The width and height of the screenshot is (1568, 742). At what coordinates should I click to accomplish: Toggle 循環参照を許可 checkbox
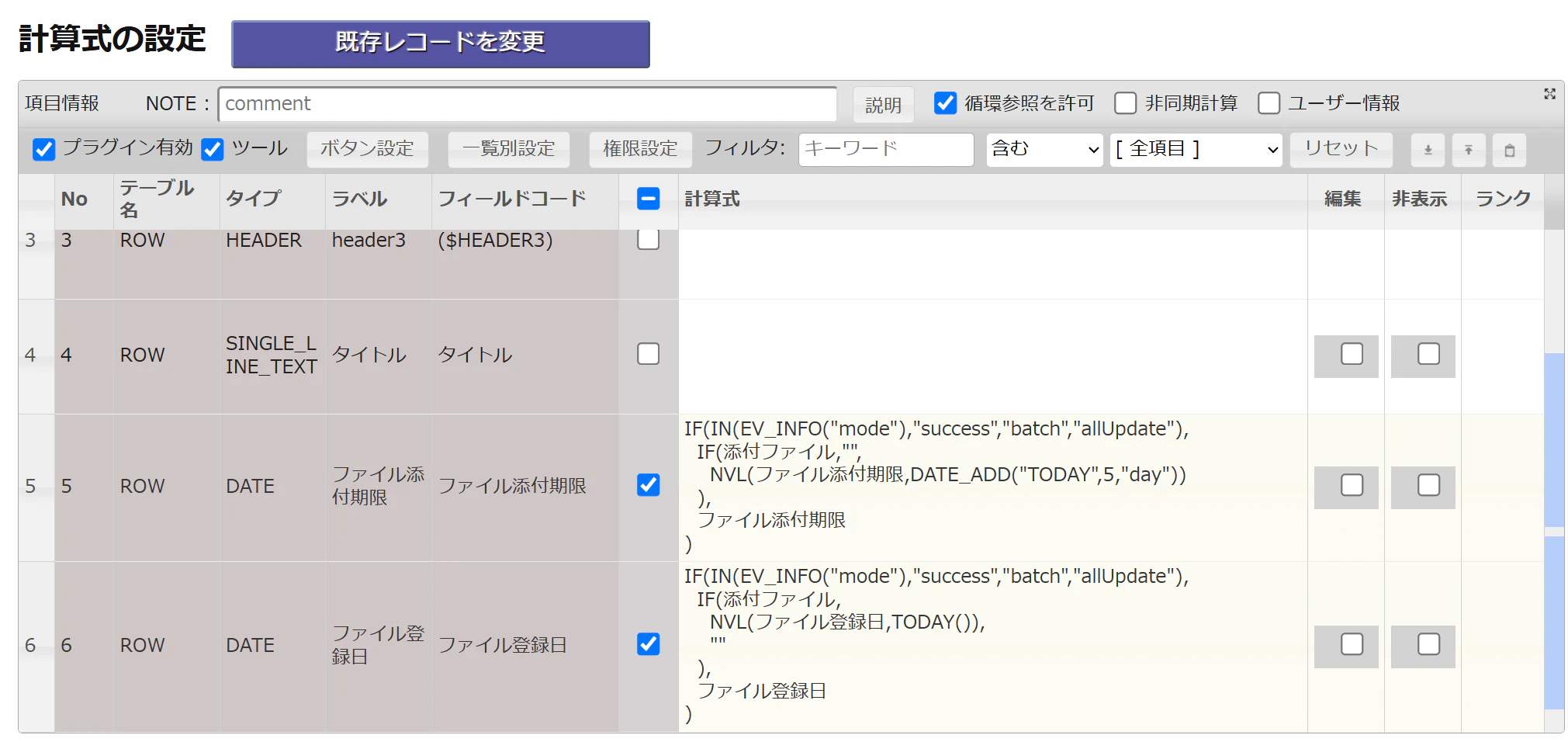[945, 103]
